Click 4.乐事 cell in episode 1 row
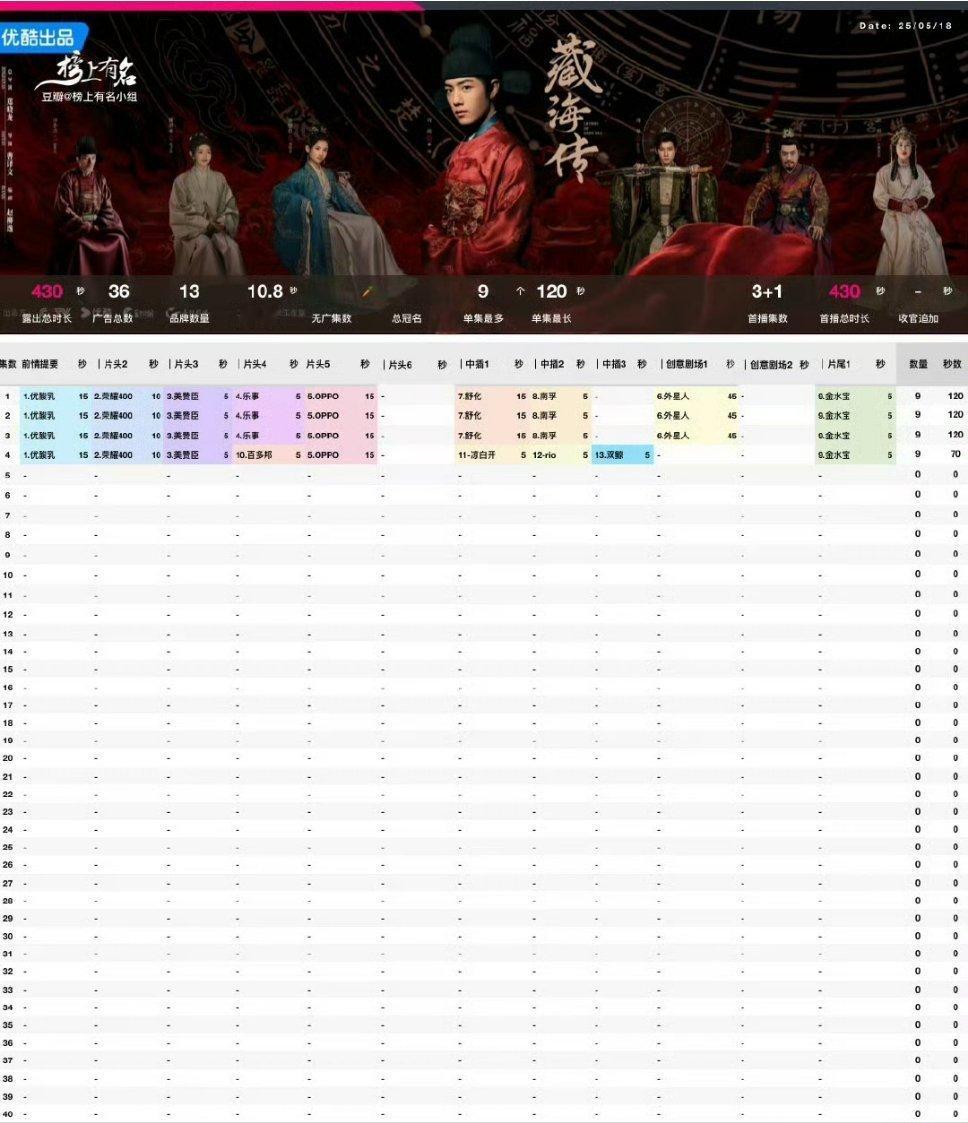Viewport: 968px width, 1123px height. (247, 396)
